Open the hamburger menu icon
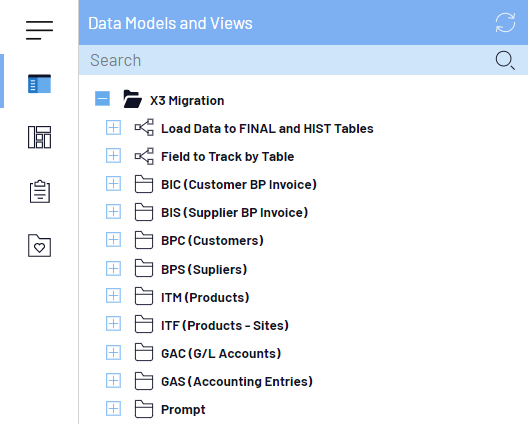This screenshot has height=424, width=528. (x=39, y=30)
